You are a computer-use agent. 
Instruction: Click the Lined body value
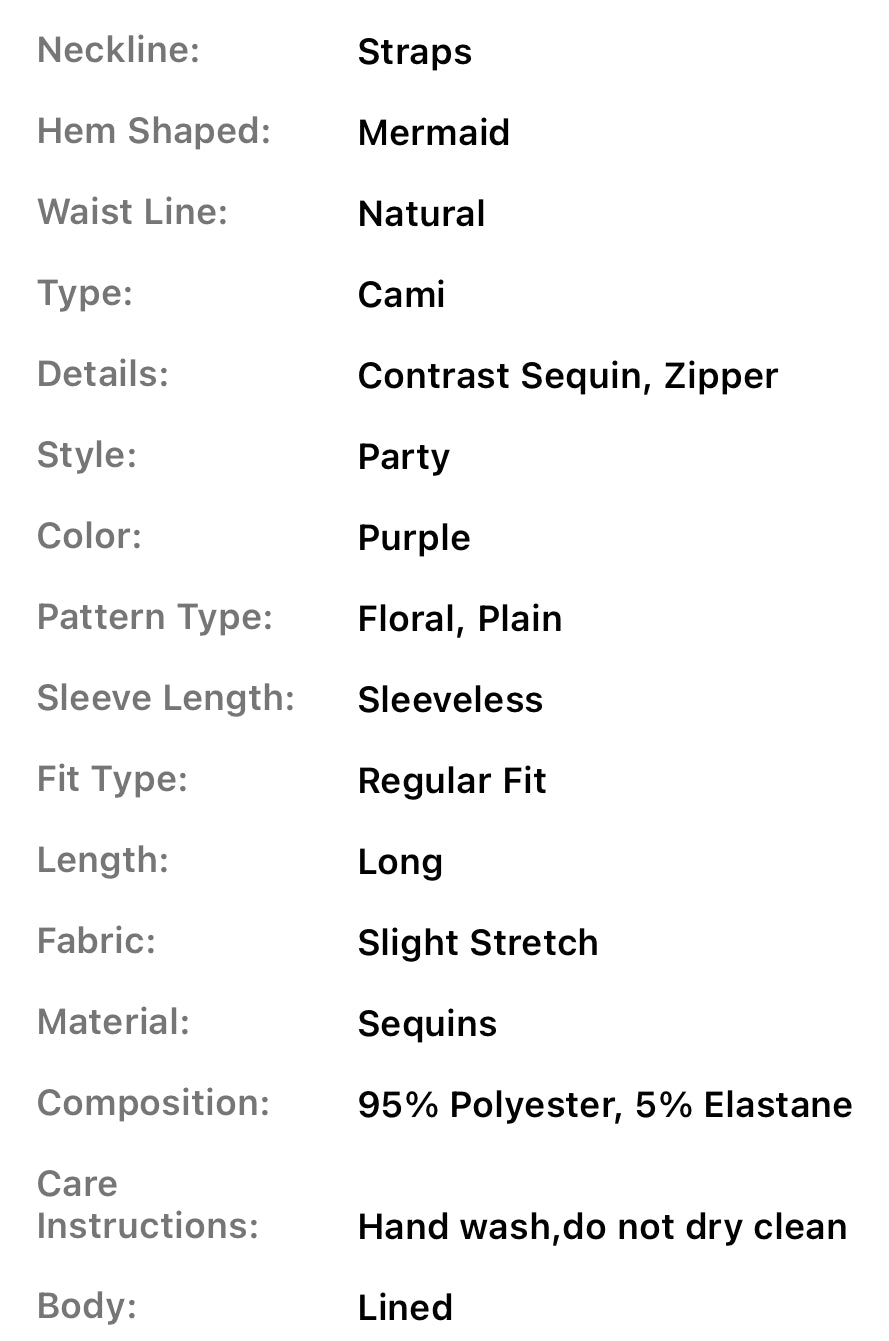[x=405, y=1308]
